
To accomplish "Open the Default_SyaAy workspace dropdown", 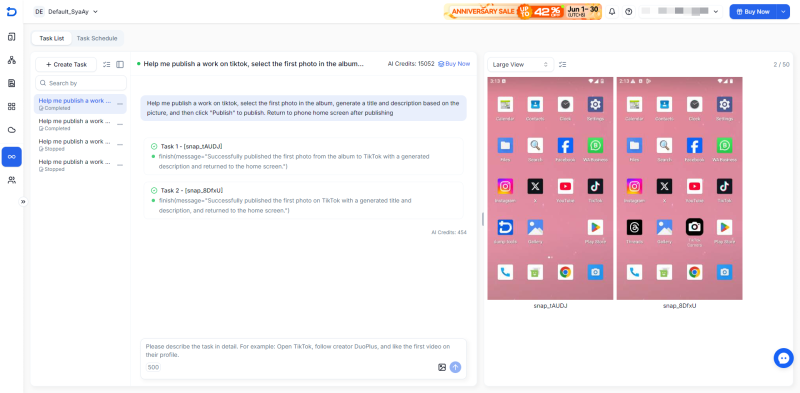I will 66,12.
